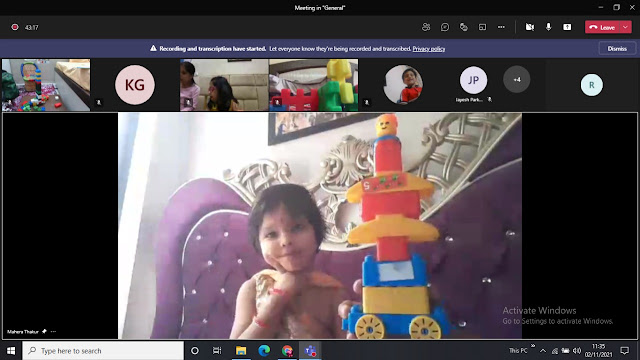
Task: Show hidden system tray icons
Action: (543, 351)
